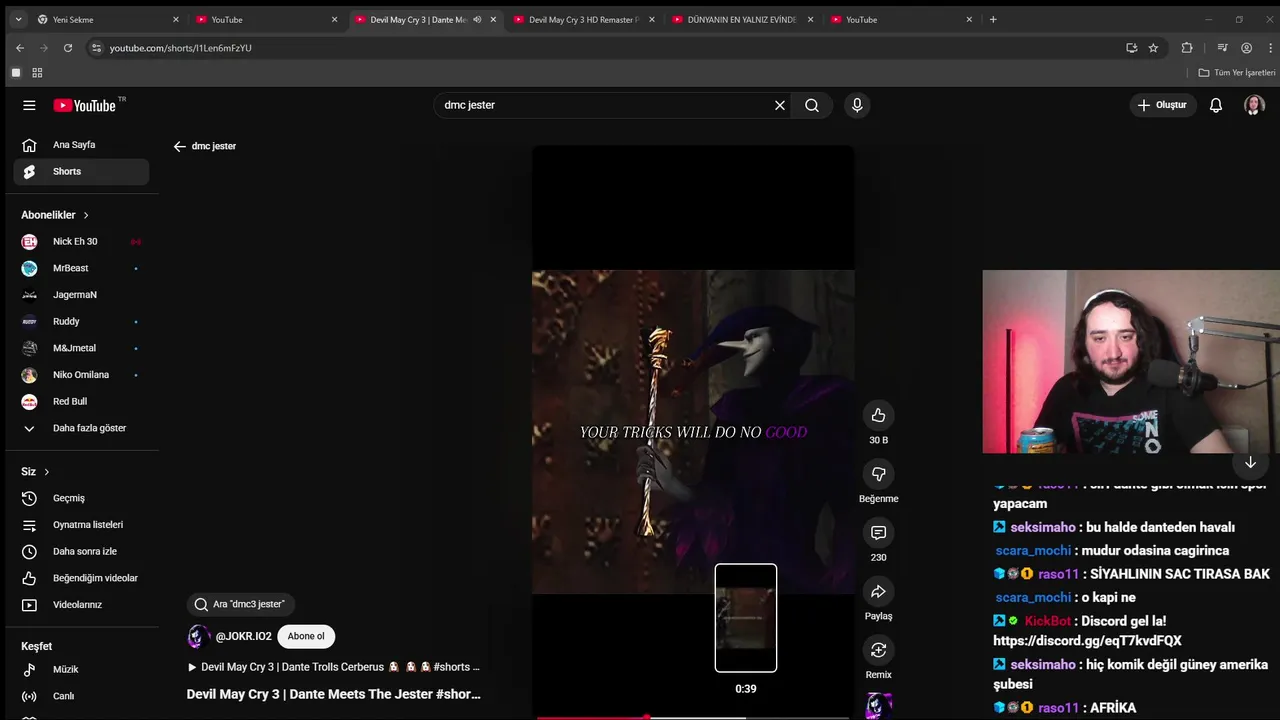Open the apps shortcut in bookmarks bar

(37, 73)
